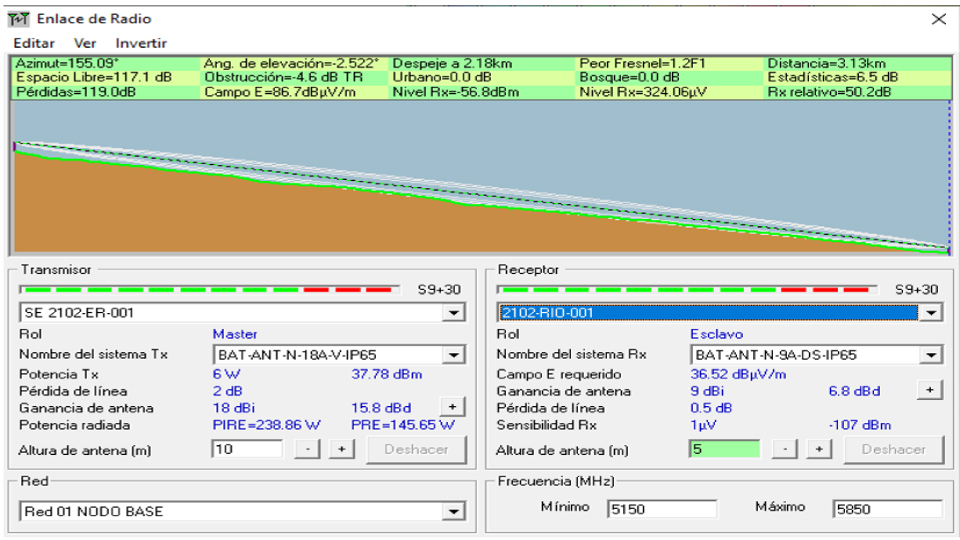Open the Invertir menu
Image resolution: width=960 pixels, height=540 pixels.
tap(141, 43)
